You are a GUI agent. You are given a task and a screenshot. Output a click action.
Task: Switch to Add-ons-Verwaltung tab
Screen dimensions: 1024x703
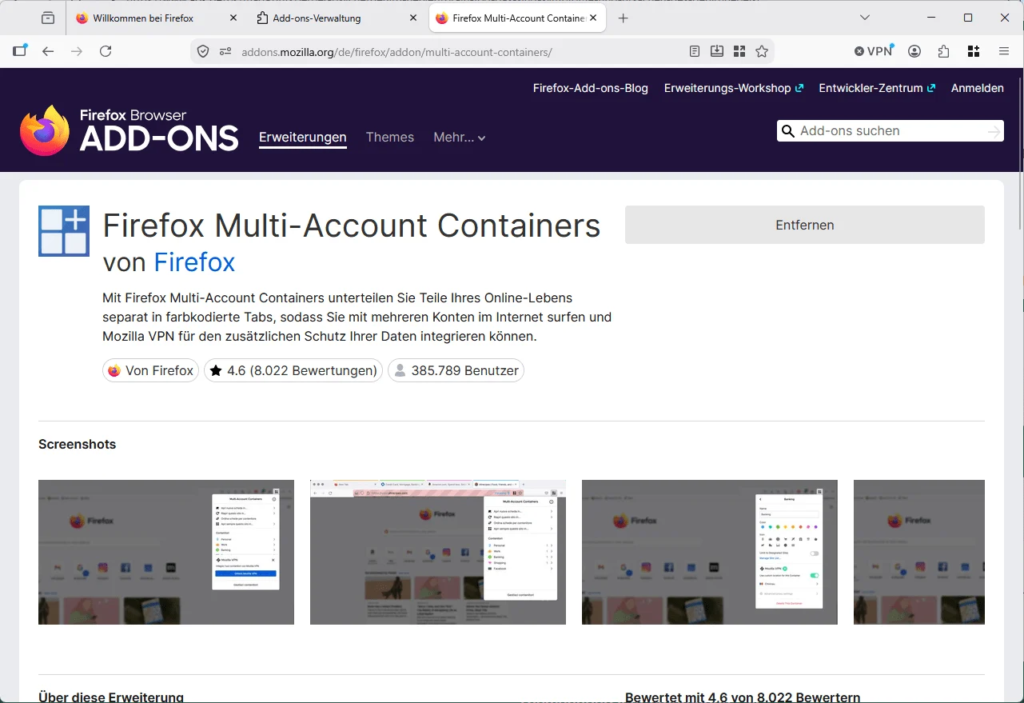[317, 18]
